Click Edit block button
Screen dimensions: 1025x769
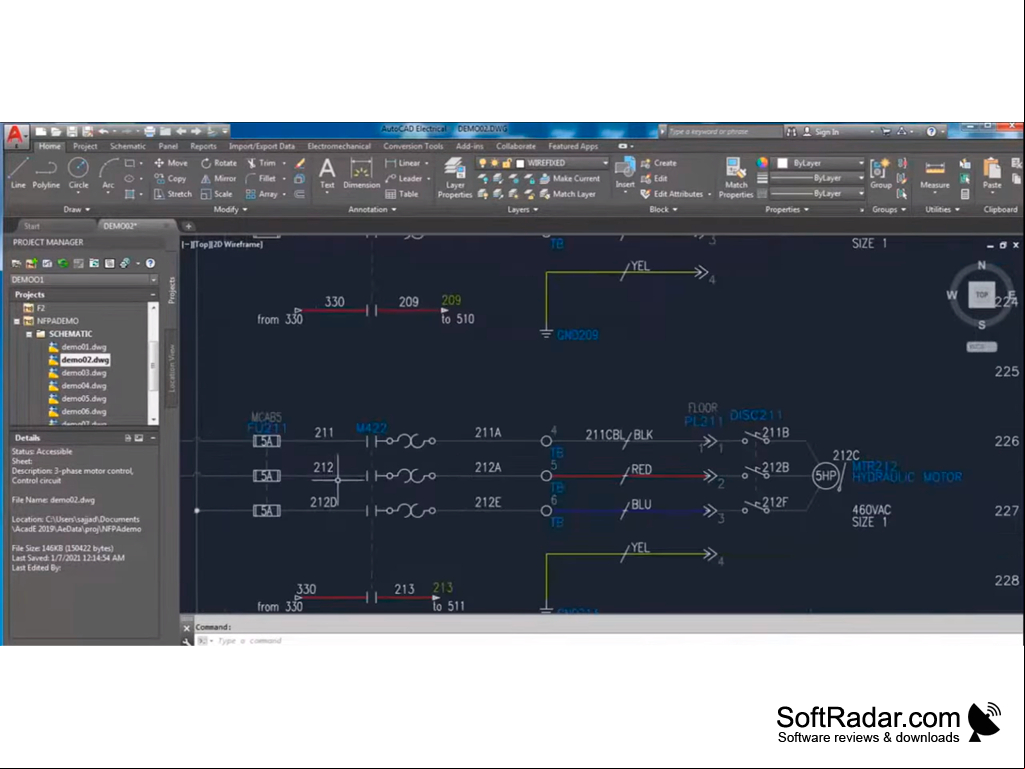(x=654, y=179)
